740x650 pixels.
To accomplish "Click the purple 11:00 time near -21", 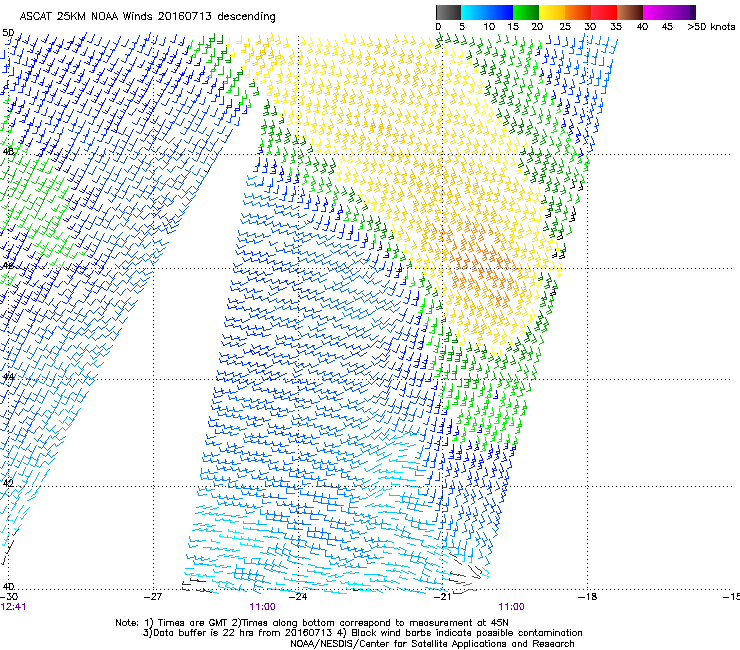I will 511,607.
